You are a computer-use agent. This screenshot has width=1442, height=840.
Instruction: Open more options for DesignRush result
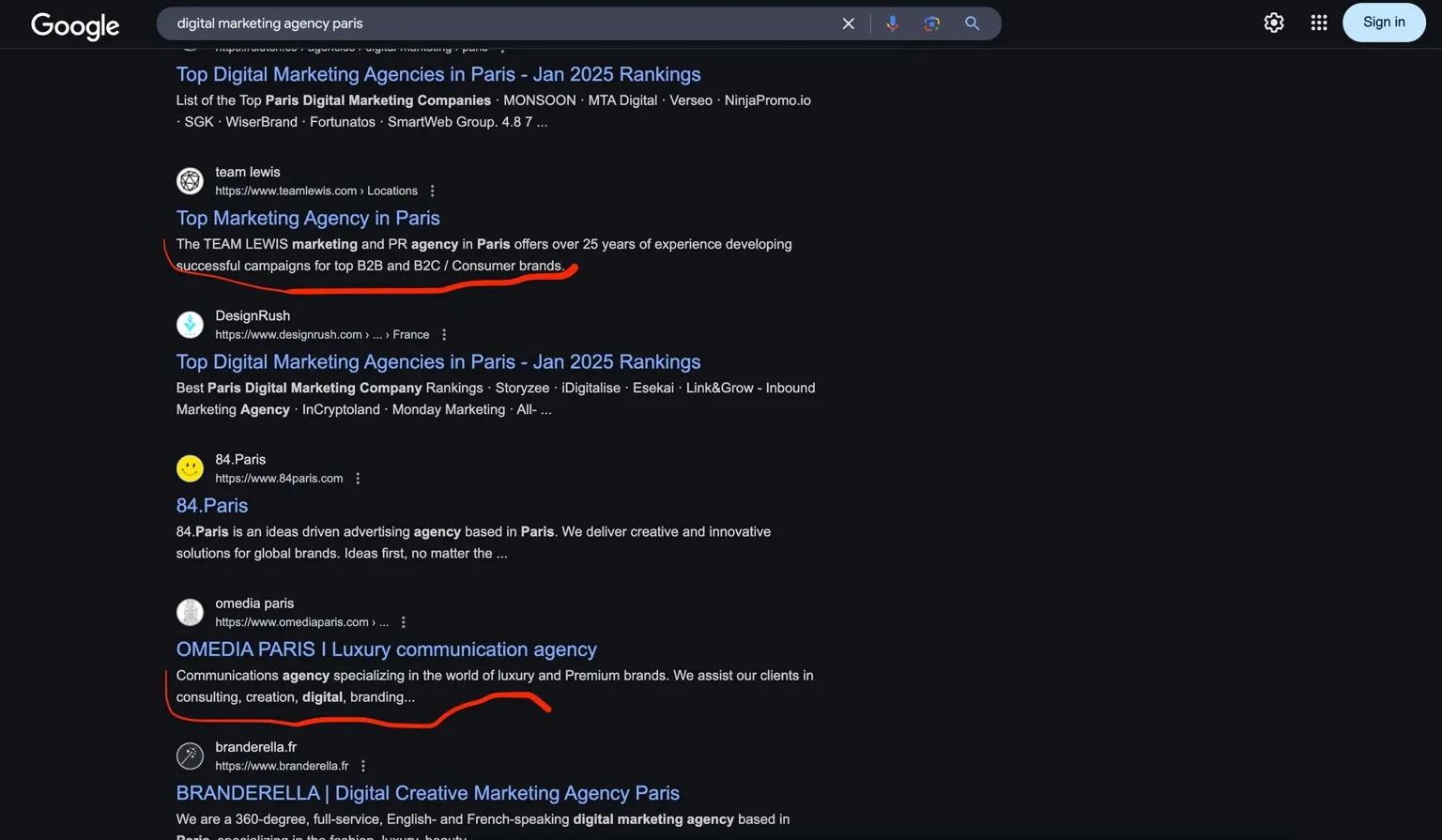click(444, 334)
